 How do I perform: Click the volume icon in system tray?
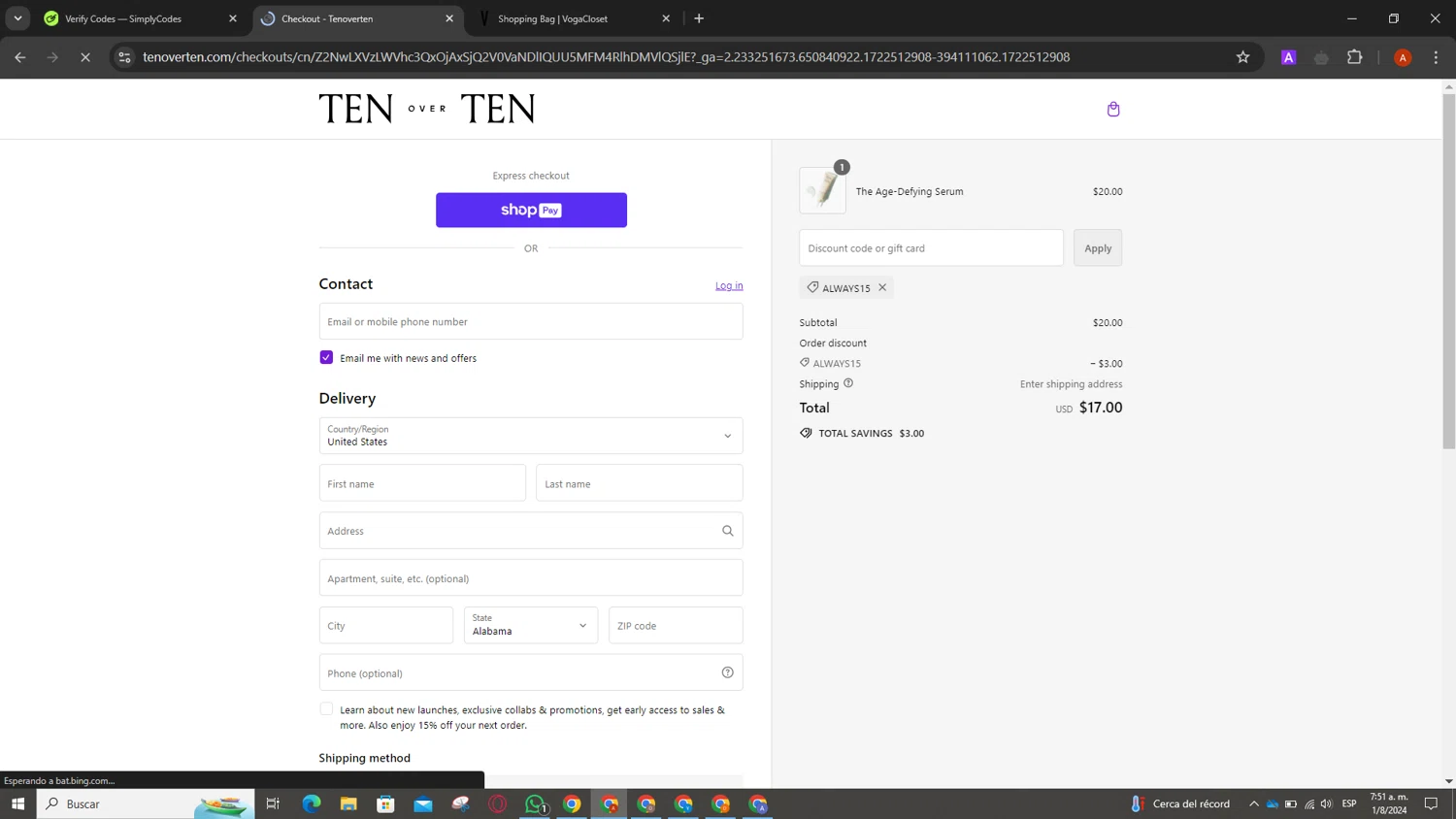click(1326, 803)
